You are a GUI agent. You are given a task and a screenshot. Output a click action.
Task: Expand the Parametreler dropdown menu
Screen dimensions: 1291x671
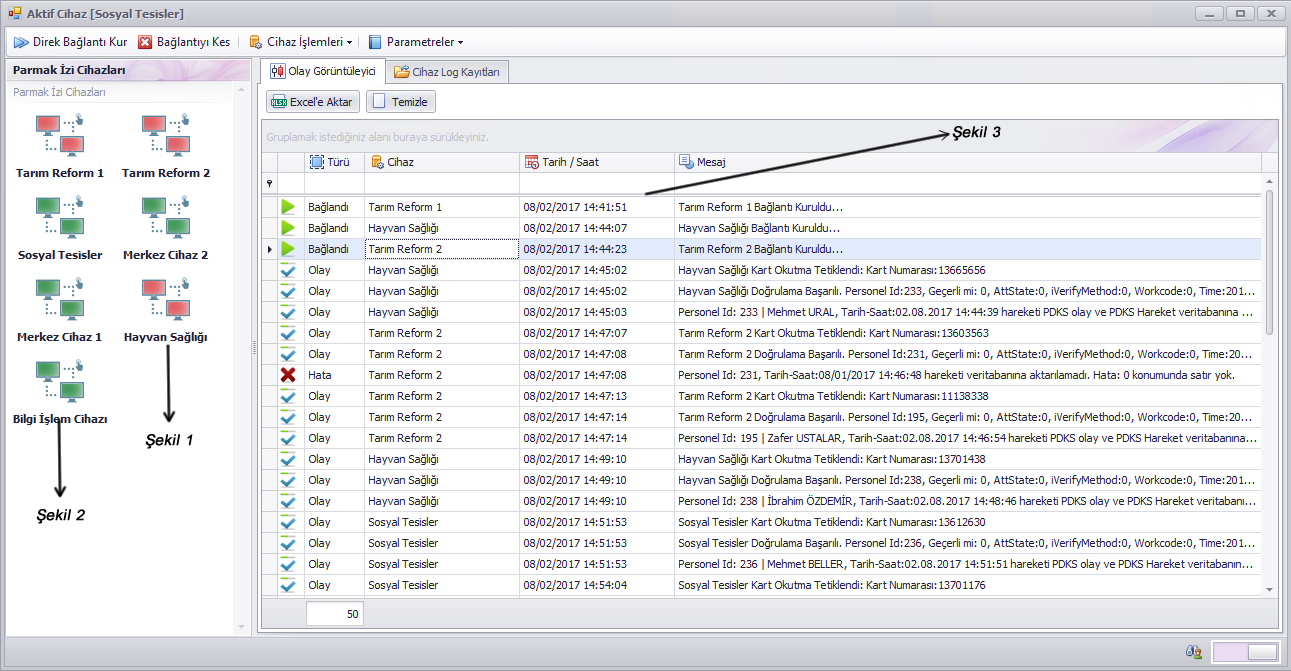pyautogui.click(x=416, y=42)
